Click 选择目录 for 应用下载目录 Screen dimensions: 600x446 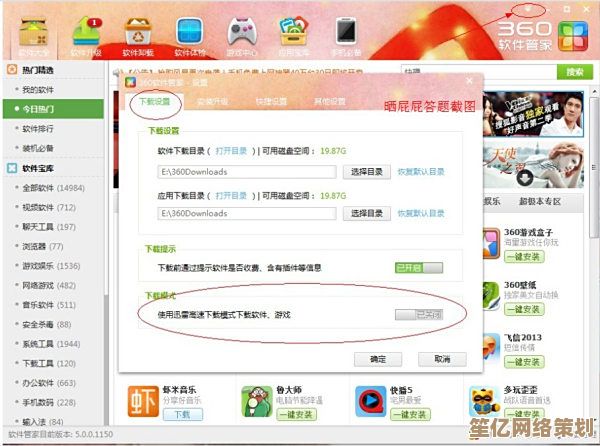(x=367, y=213)
